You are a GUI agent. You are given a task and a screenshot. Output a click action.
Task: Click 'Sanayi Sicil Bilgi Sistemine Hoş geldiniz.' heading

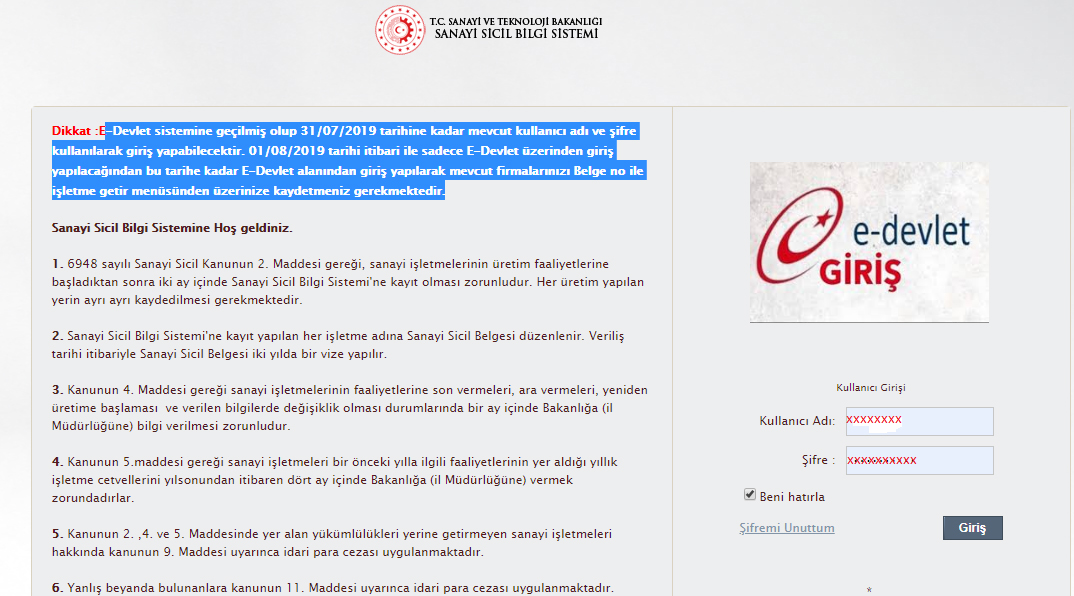172,228
